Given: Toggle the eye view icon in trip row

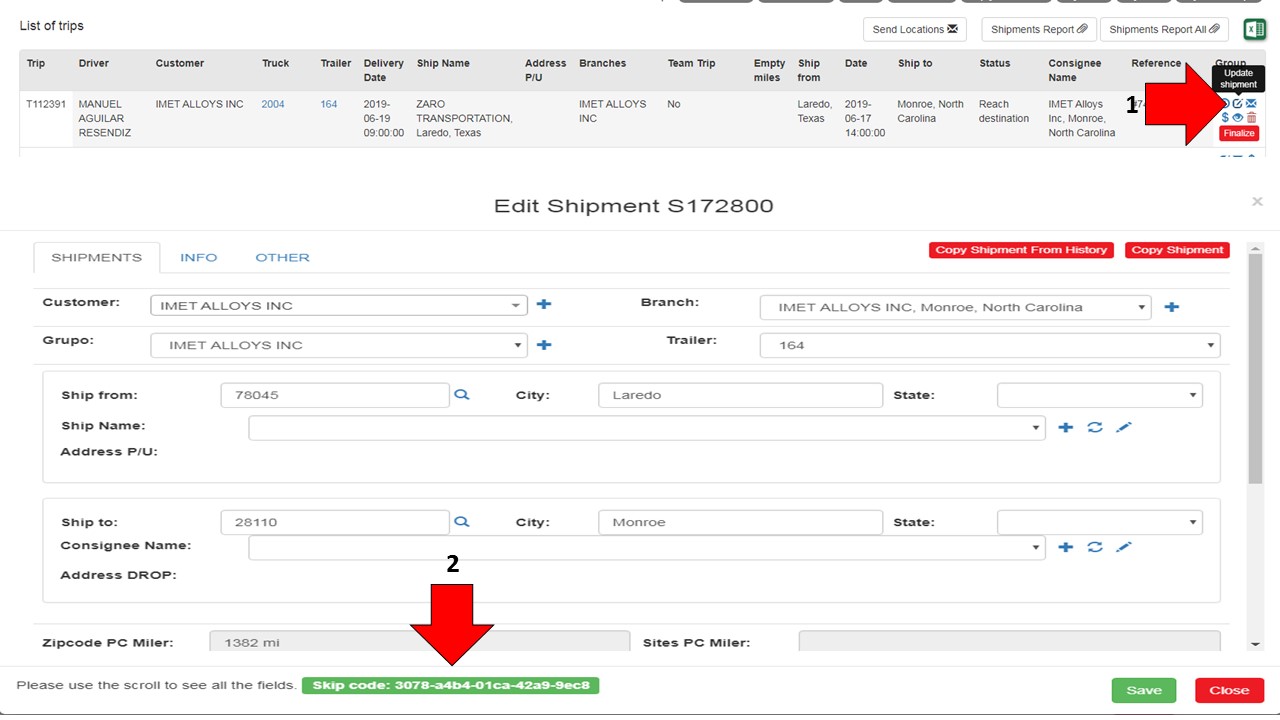Looking at the screenshot, I should (1238, 118).
